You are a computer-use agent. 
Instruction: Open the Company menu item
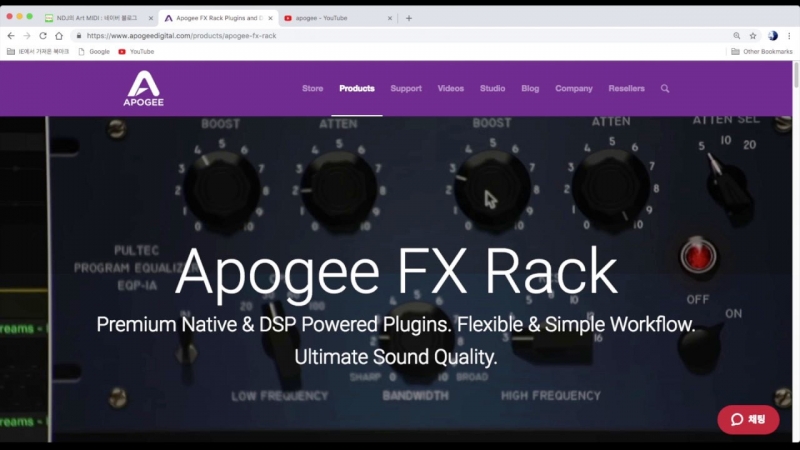(573, 88)
